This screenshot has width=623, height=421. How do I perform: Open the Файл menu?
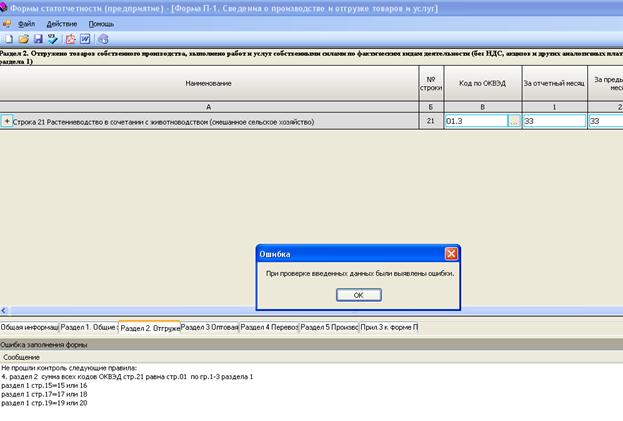pyautogui.click(x=27, y=23)
